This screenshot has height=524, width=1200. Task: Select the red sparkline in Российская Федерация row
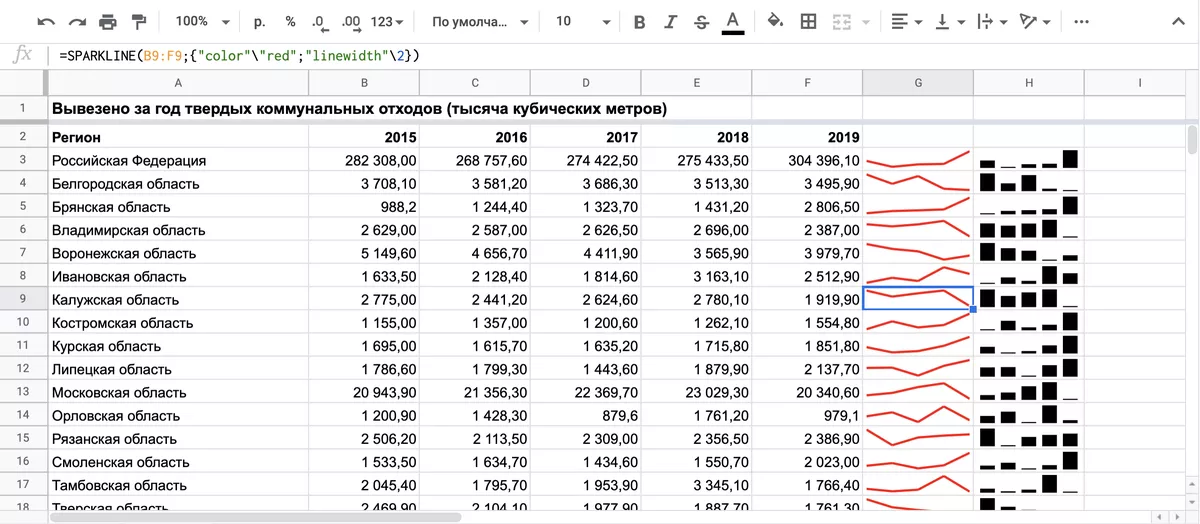point(918,160)
